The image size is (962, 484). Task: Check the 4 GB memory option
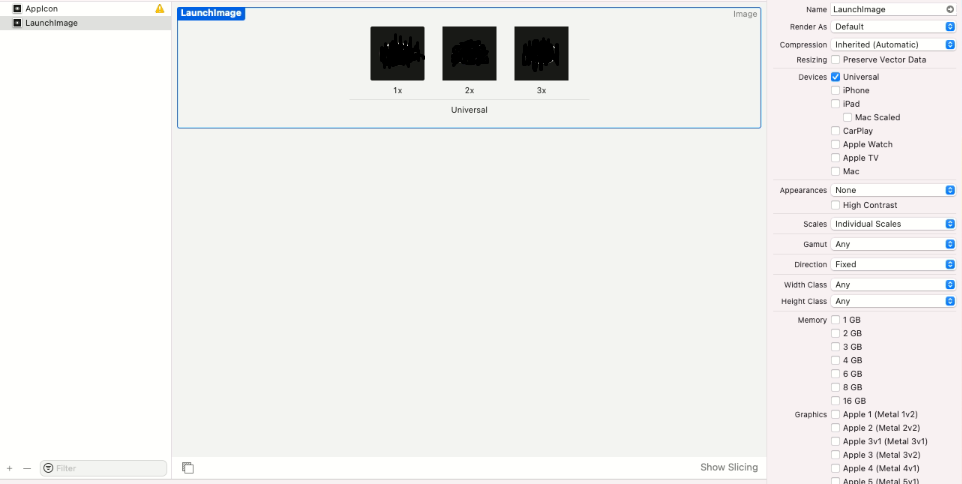pyautogui.click(x=836, y=360)
